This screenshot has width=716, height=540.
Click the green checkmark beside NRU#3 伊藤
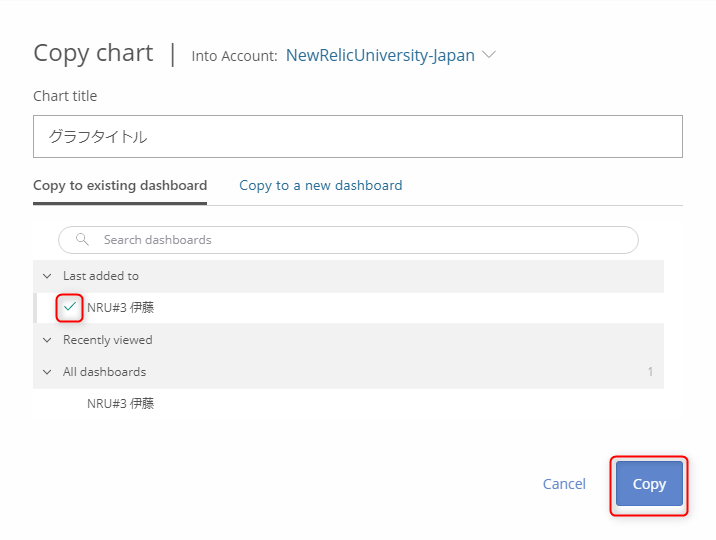point(70,307)
